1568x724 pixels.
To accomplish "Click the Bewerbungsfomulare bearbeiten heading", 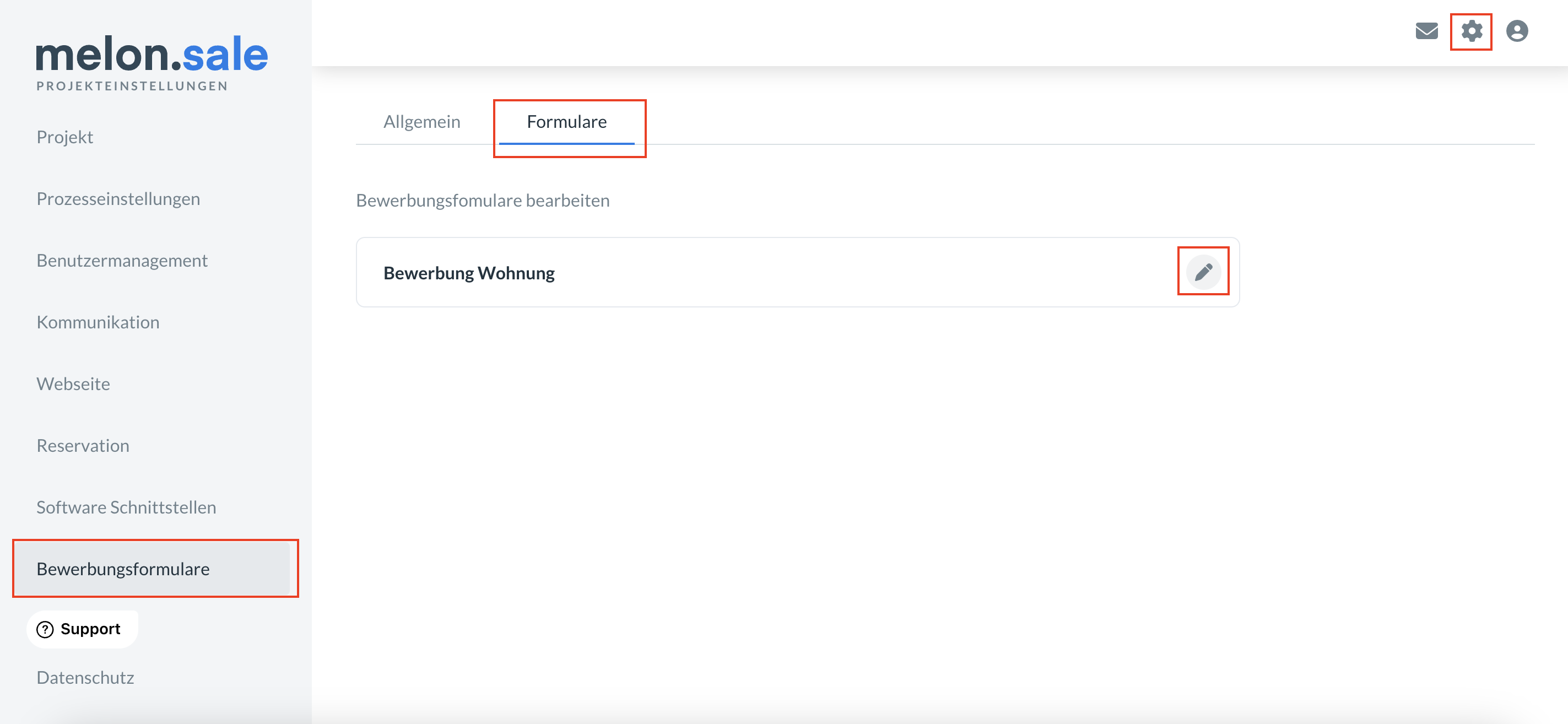I will tap(482, 201).
